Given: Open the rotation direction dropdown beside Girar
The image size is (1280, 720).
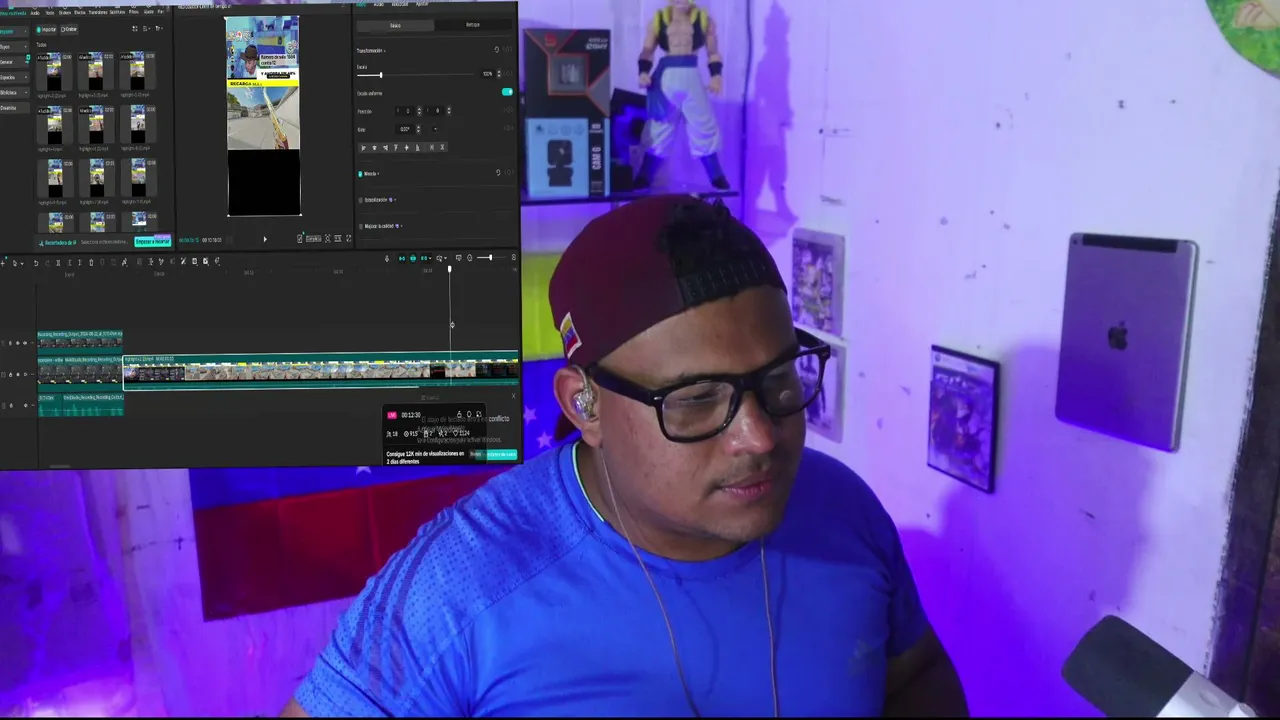Looking at the screenshot, I should coord(435,129).
